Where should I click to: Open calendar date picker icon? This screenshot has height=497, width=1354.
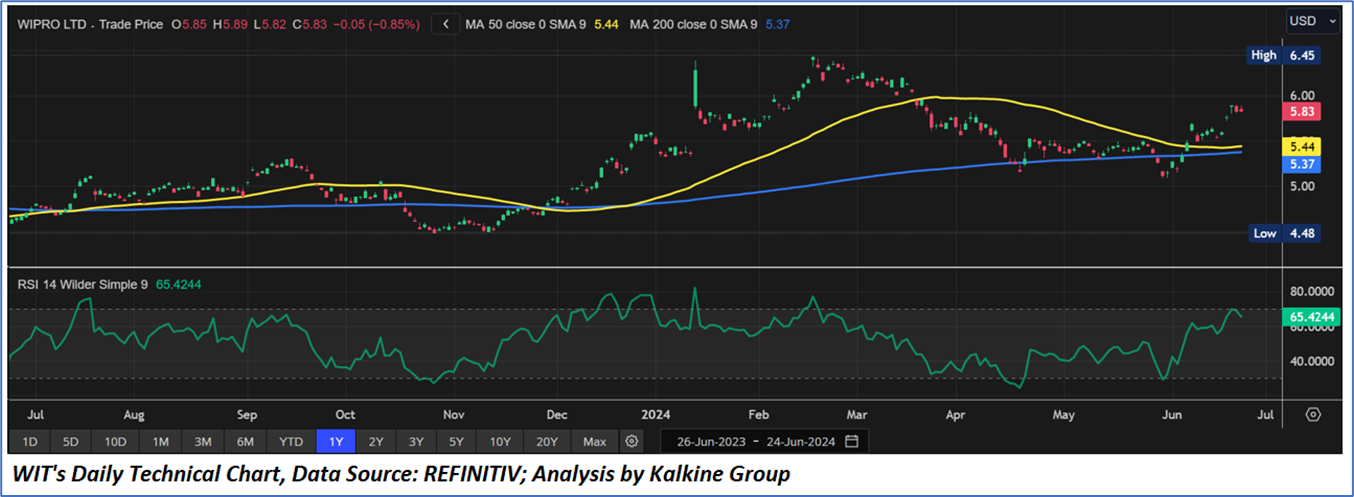[x=851, y=441]
